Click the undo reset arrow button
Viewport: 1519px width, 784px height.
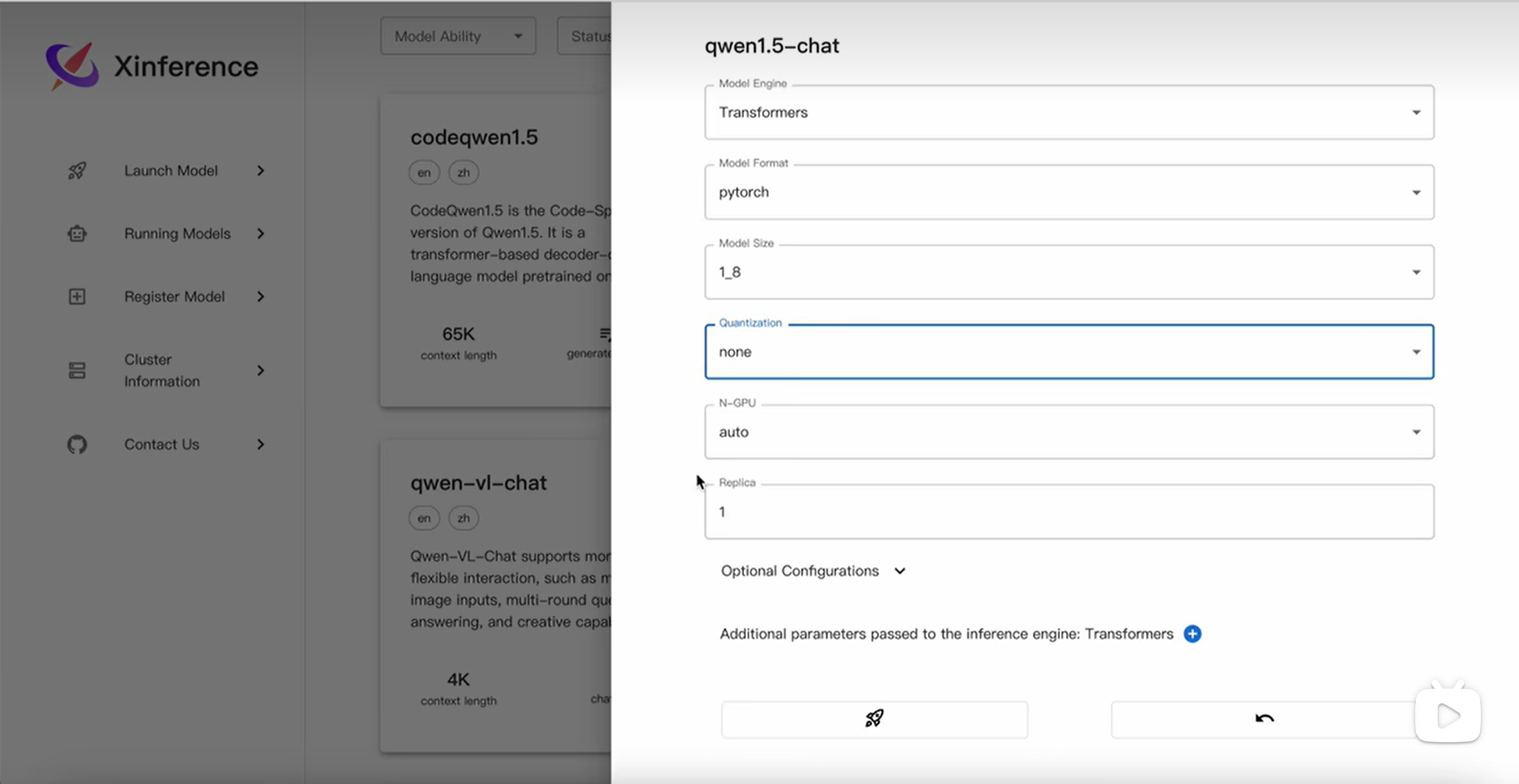click(x=1264, y=719)
